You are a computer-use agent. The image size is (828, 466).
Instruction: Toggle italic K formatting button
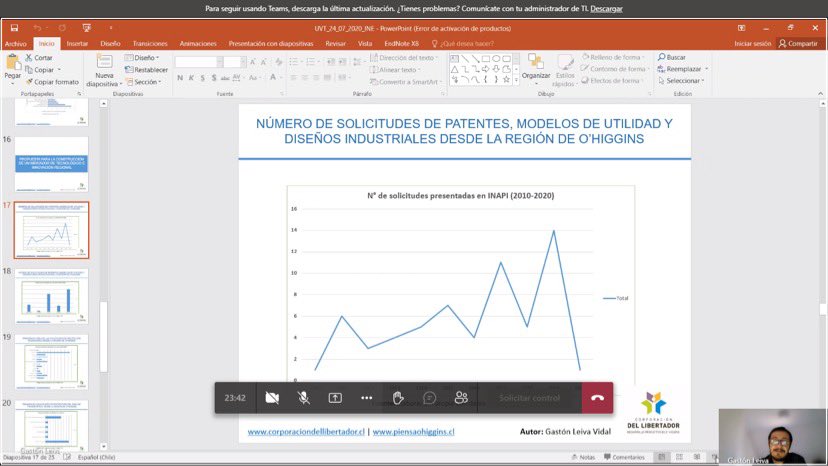(191, 78)
